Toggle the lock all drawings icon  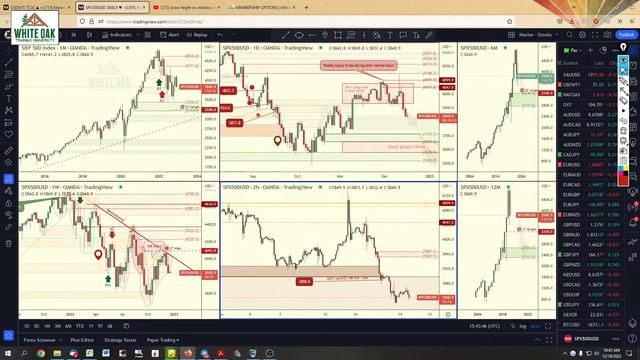pos(9,202)
